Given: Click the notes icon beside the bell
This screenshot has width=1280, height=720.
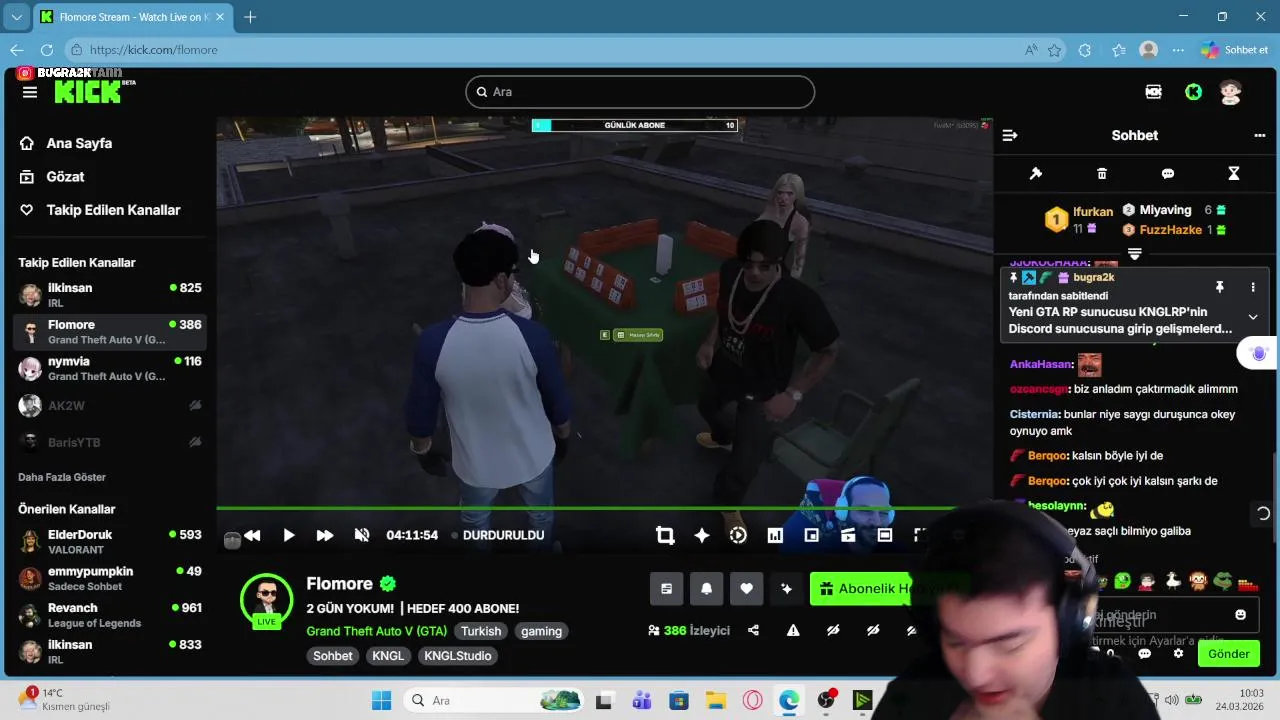Looking at the screenshot, I should (667, 589).
